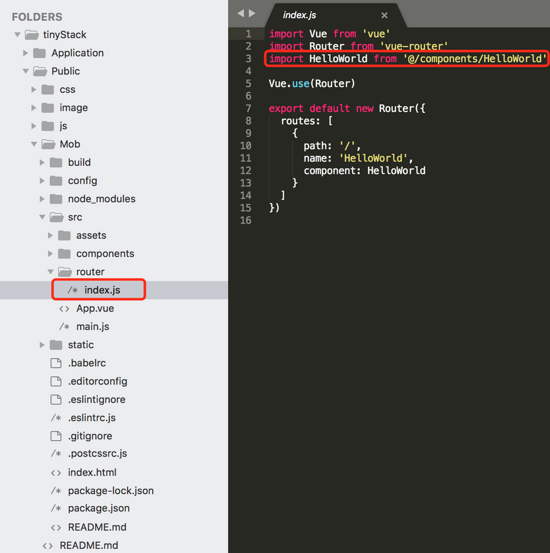Screen dimensions: 550x553
Task: Open main.js in the sidebar
Action: click(92, 327)
